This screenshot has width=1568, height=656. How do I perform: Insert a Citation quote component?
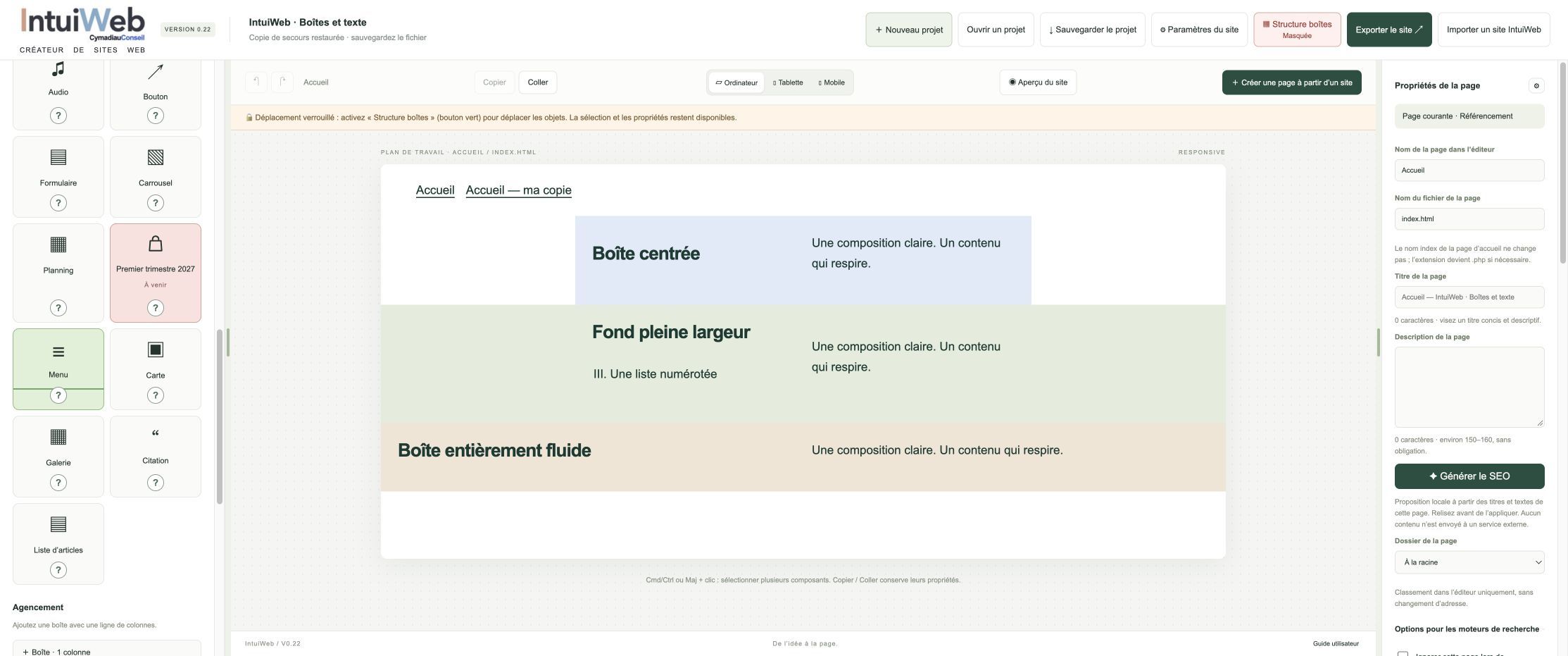click(x=156, y=456)
